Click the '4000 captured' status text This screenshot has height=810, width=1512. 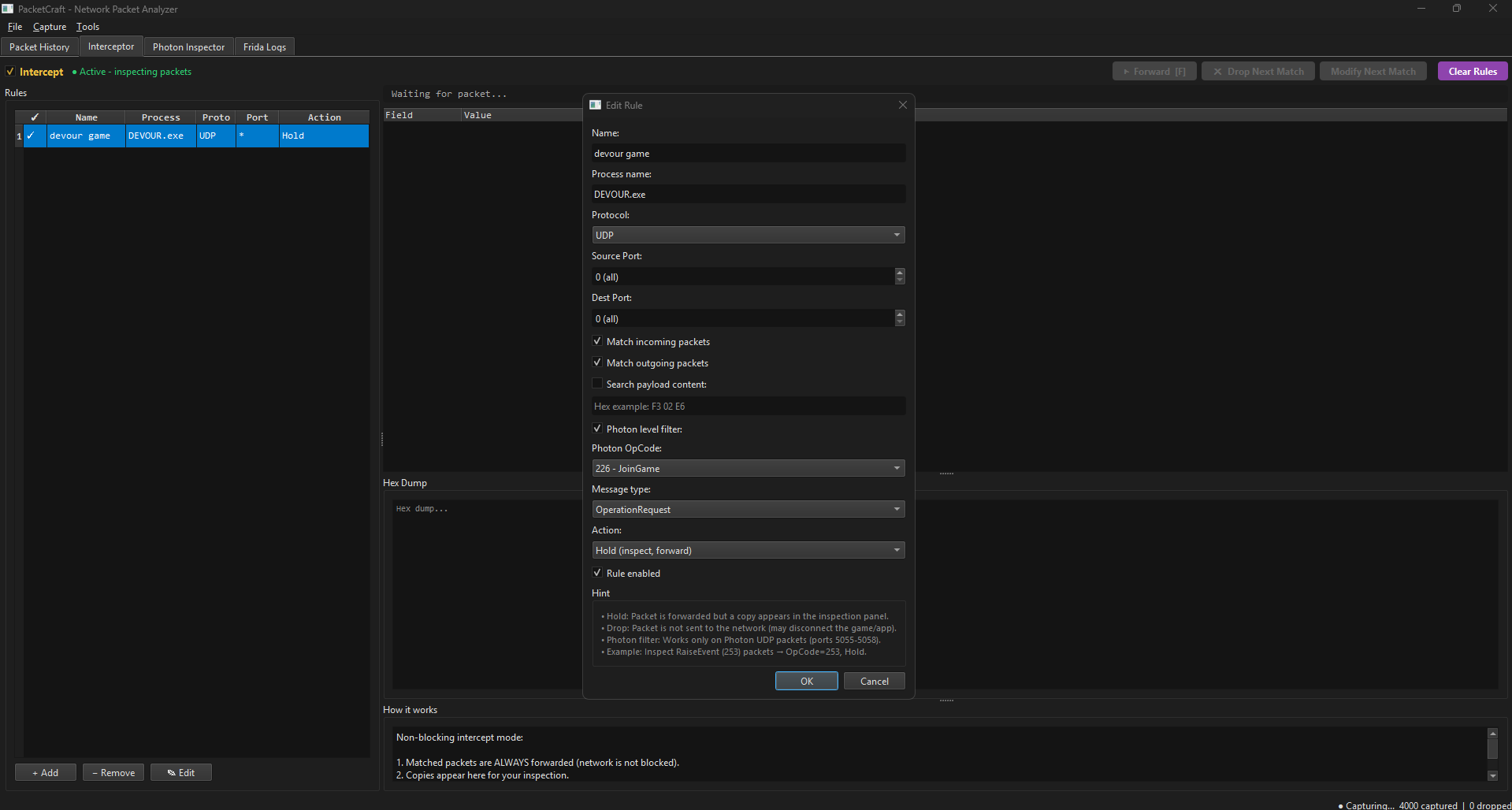[1428, 805]
